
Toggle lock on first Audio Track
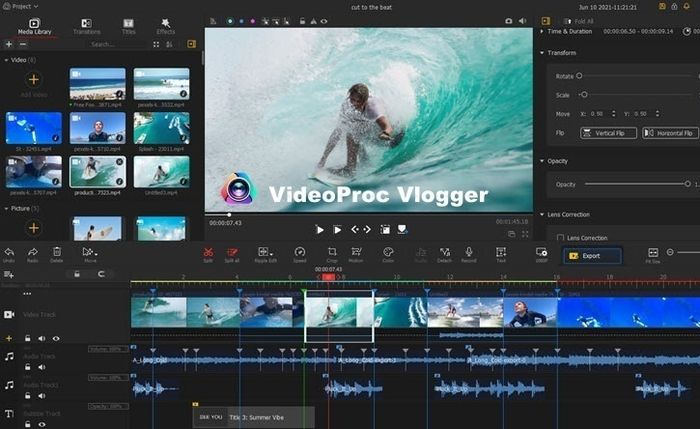click(28, 367)
